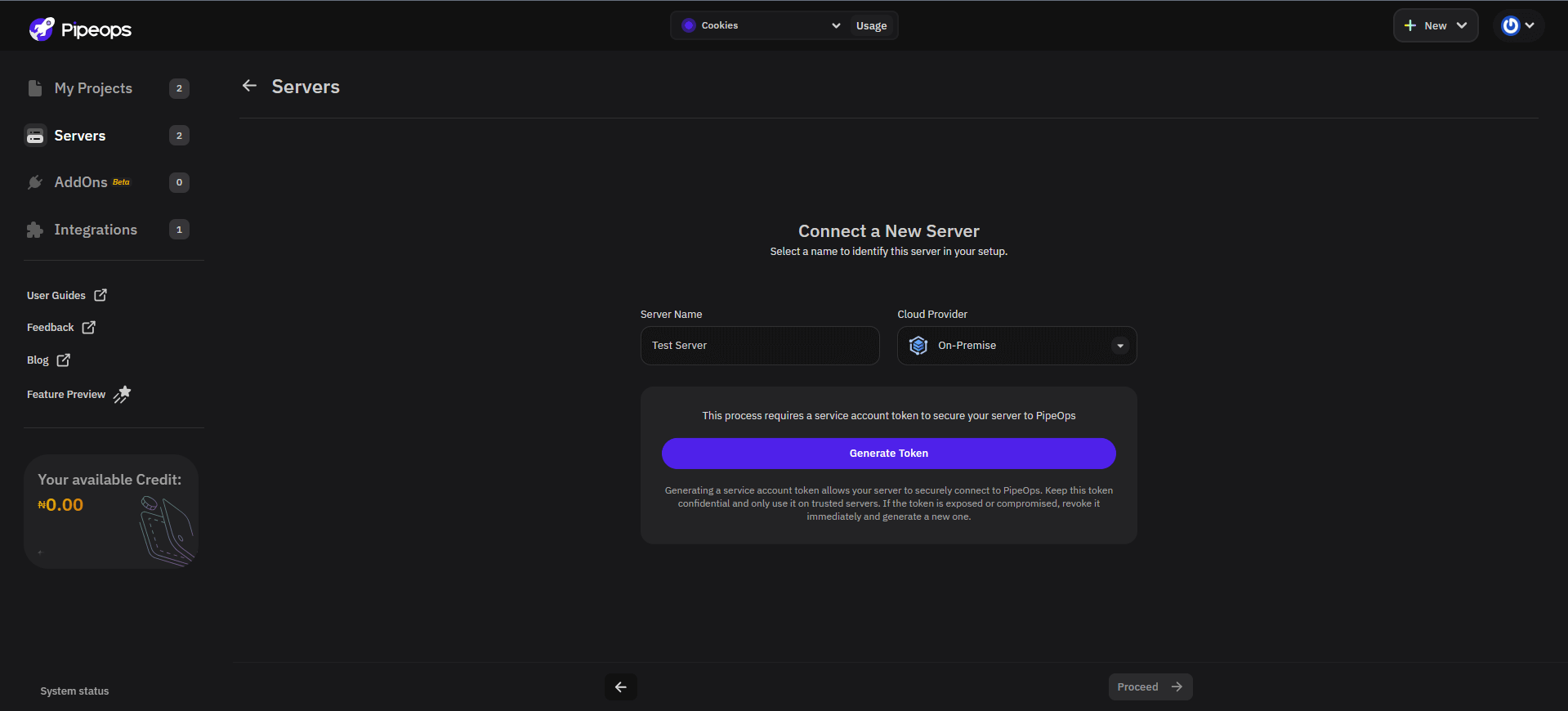Go back using arrow beside Servers heading
This screenshot has width=1568, height=711.
coord(250,86)
